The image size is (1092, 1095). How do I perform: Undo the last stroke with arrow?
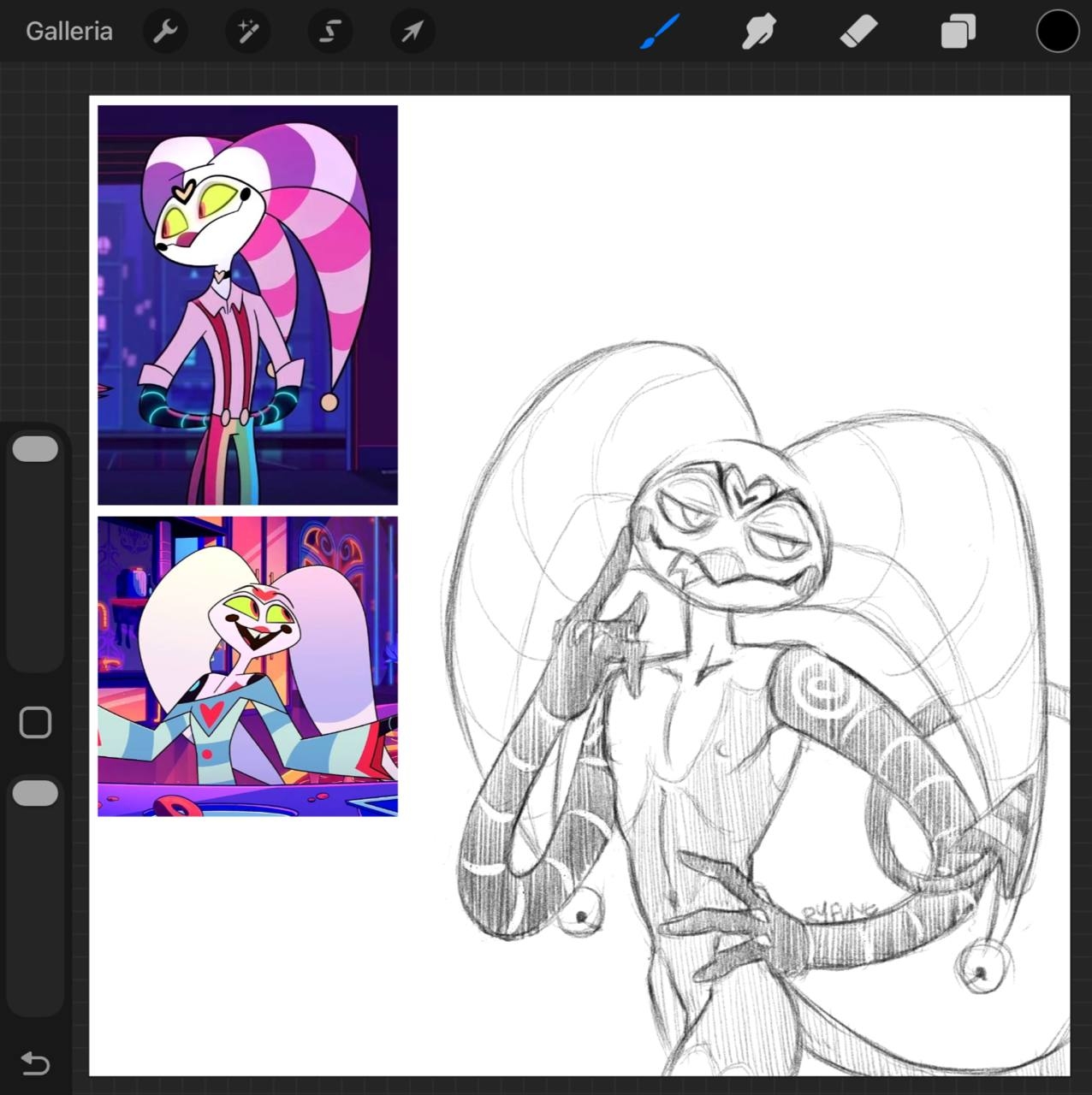click(x=35, y=1062)
